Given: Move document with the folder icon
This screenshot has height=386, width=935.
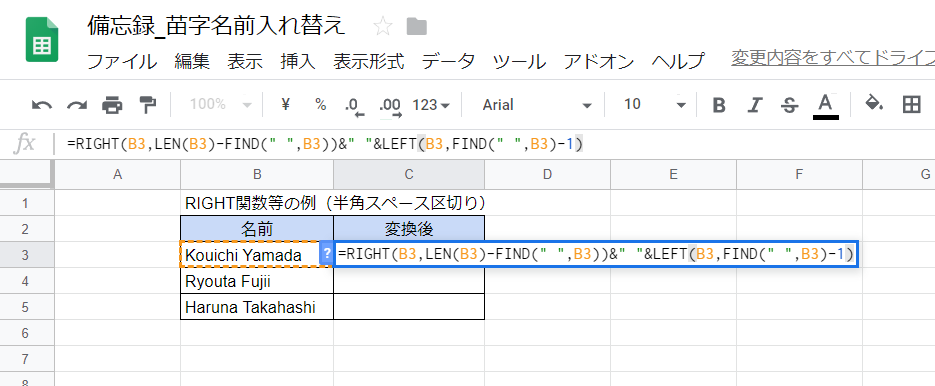Looking at the screenshot, I should click(417, 26).
